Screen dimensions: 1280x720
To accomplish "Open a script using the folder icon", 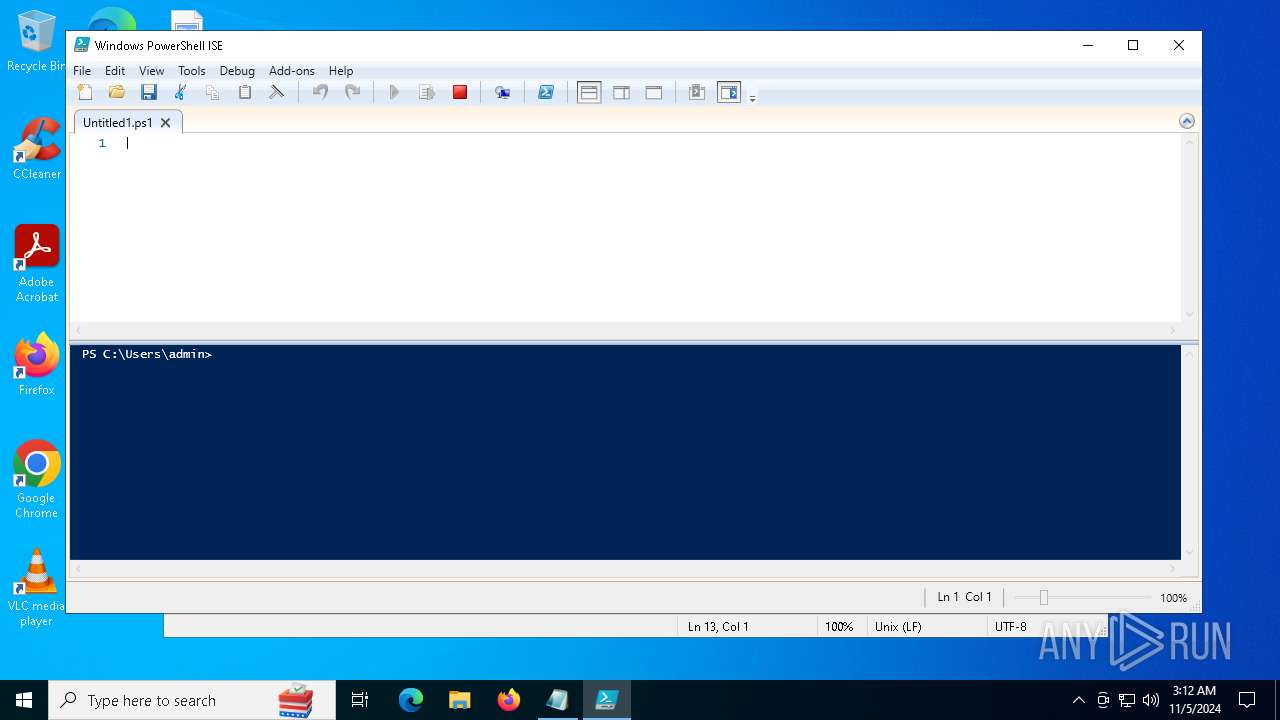I will (117, 93).
